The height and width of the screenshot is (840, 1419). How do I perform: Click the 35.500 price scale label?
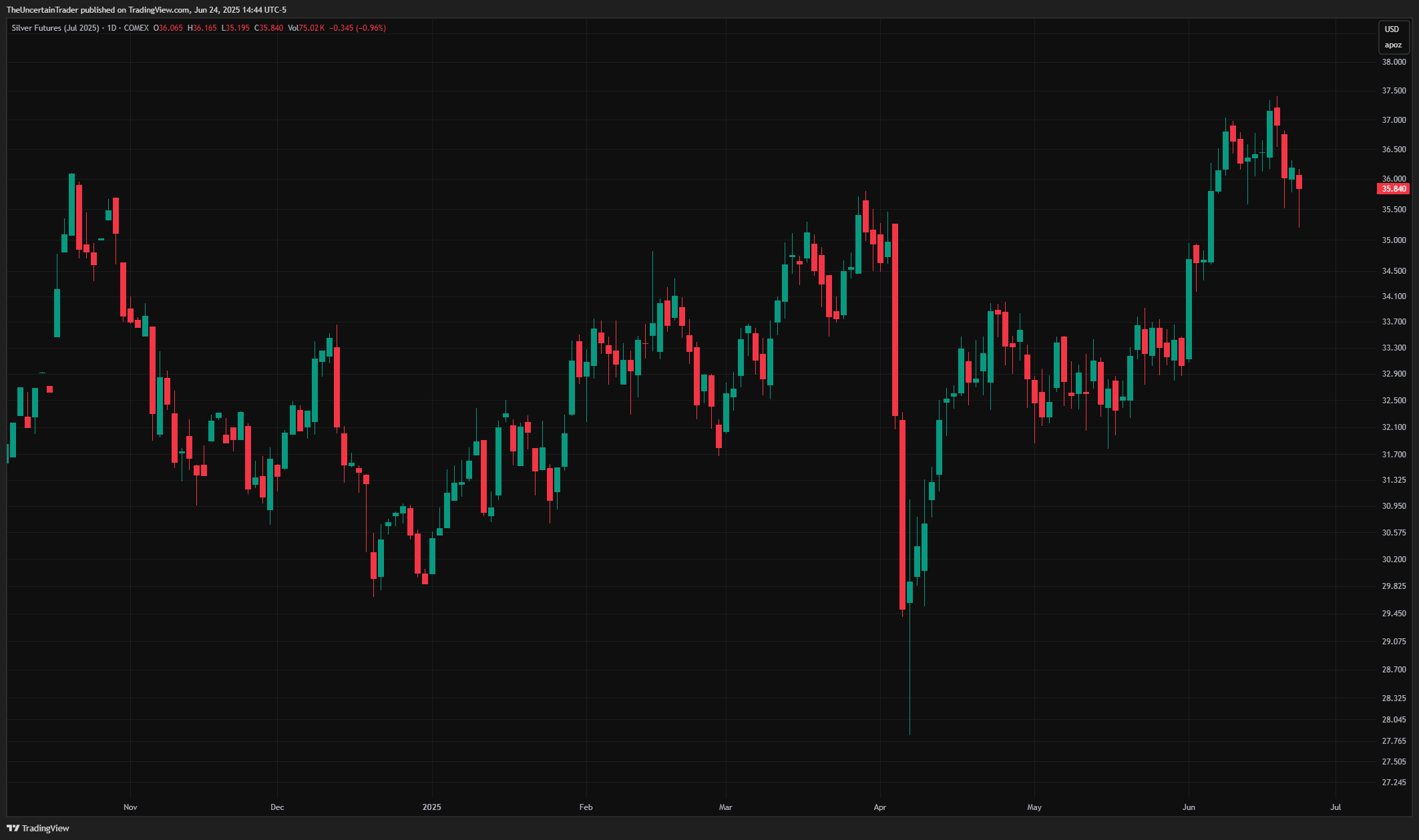(1394, 210)
